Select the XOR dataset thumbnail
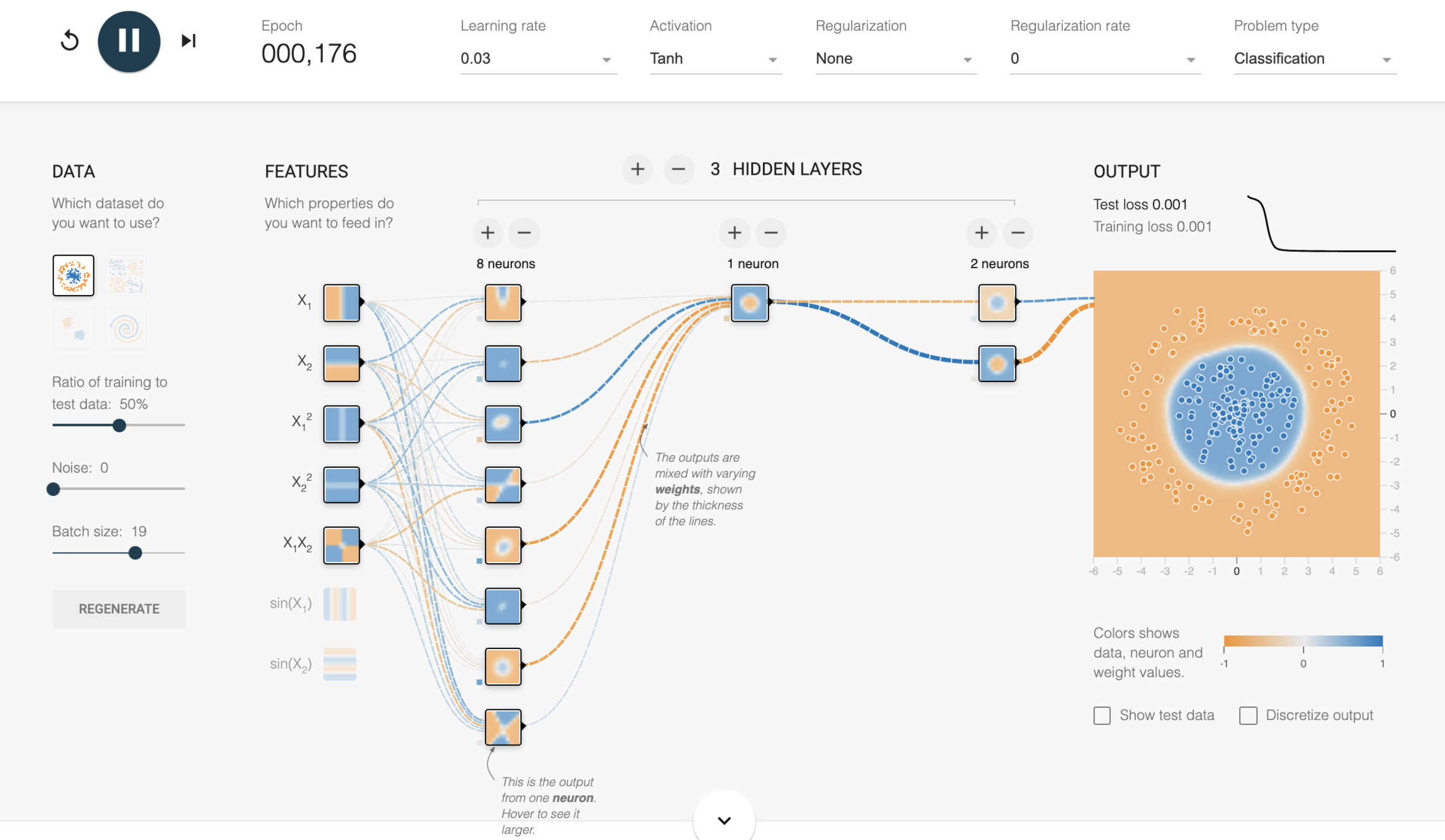Screen dimensions: 1445x840 (x=126, y=275)
